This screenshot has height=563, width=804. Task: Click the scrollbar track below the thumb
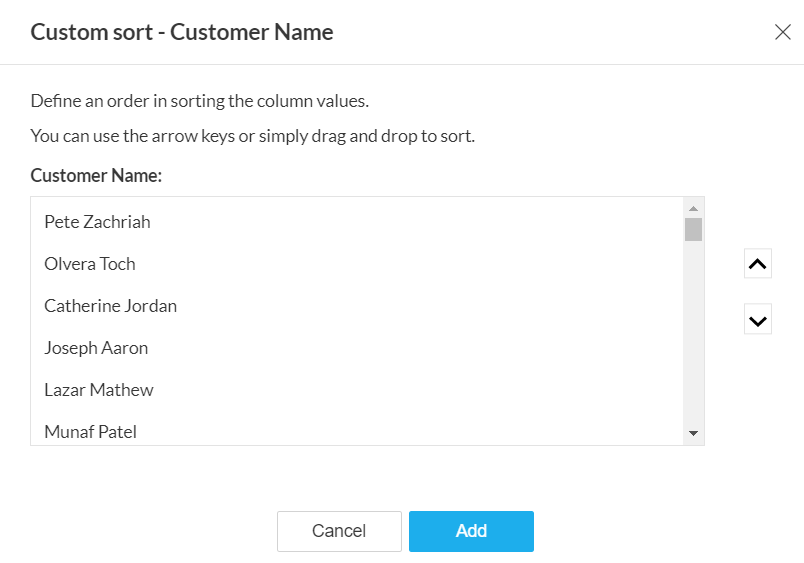point(693,340)
